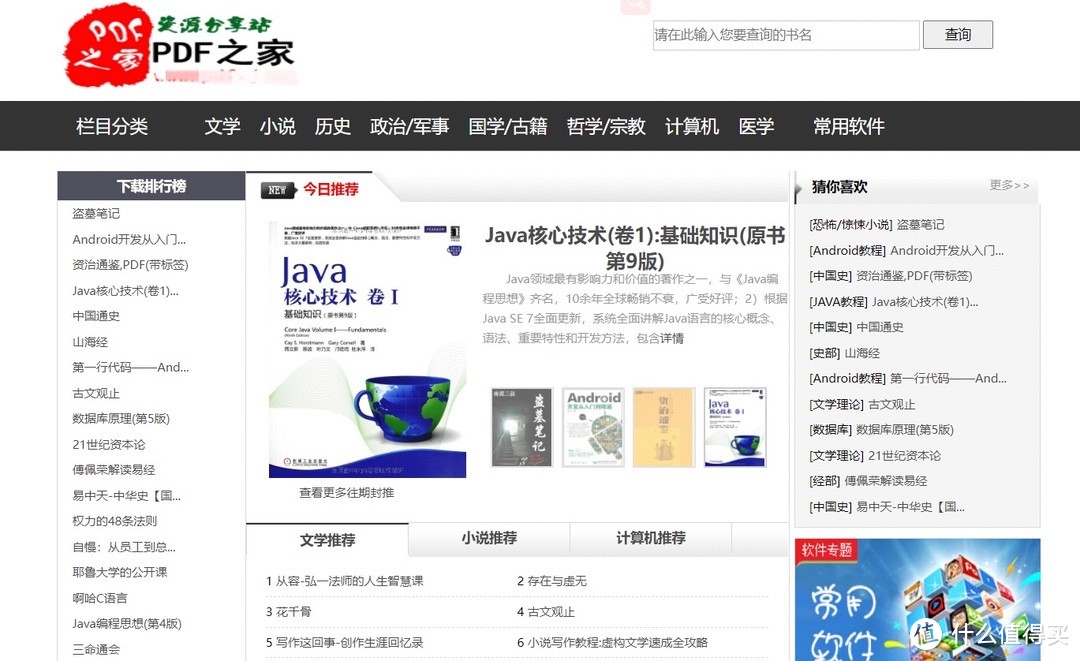The width and height of the screenshot is (1080, 661).
Task: Click 详情 at the end of the description
Action: (672, 338)
